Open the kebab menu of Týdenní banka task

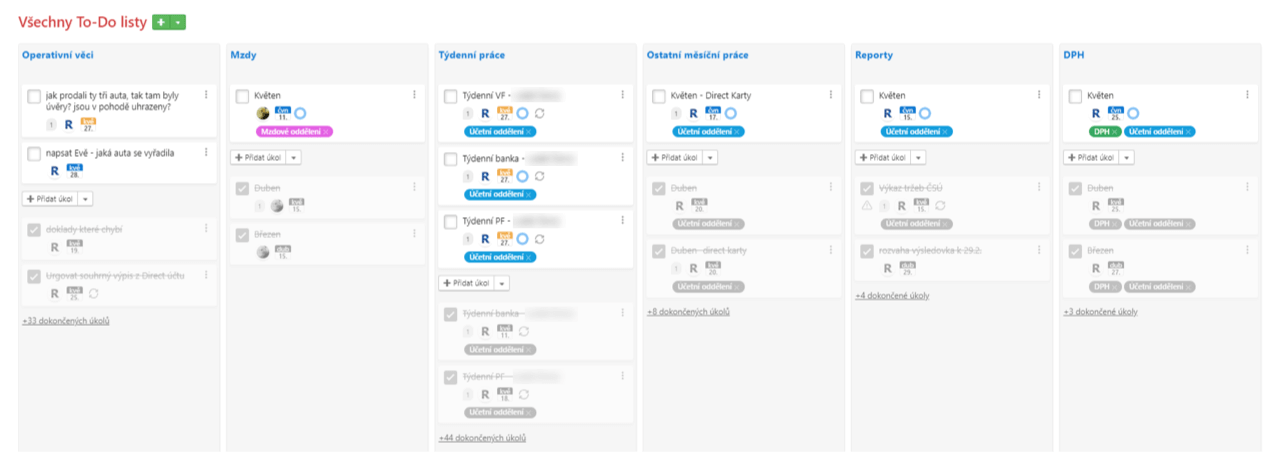pos(622,158)
